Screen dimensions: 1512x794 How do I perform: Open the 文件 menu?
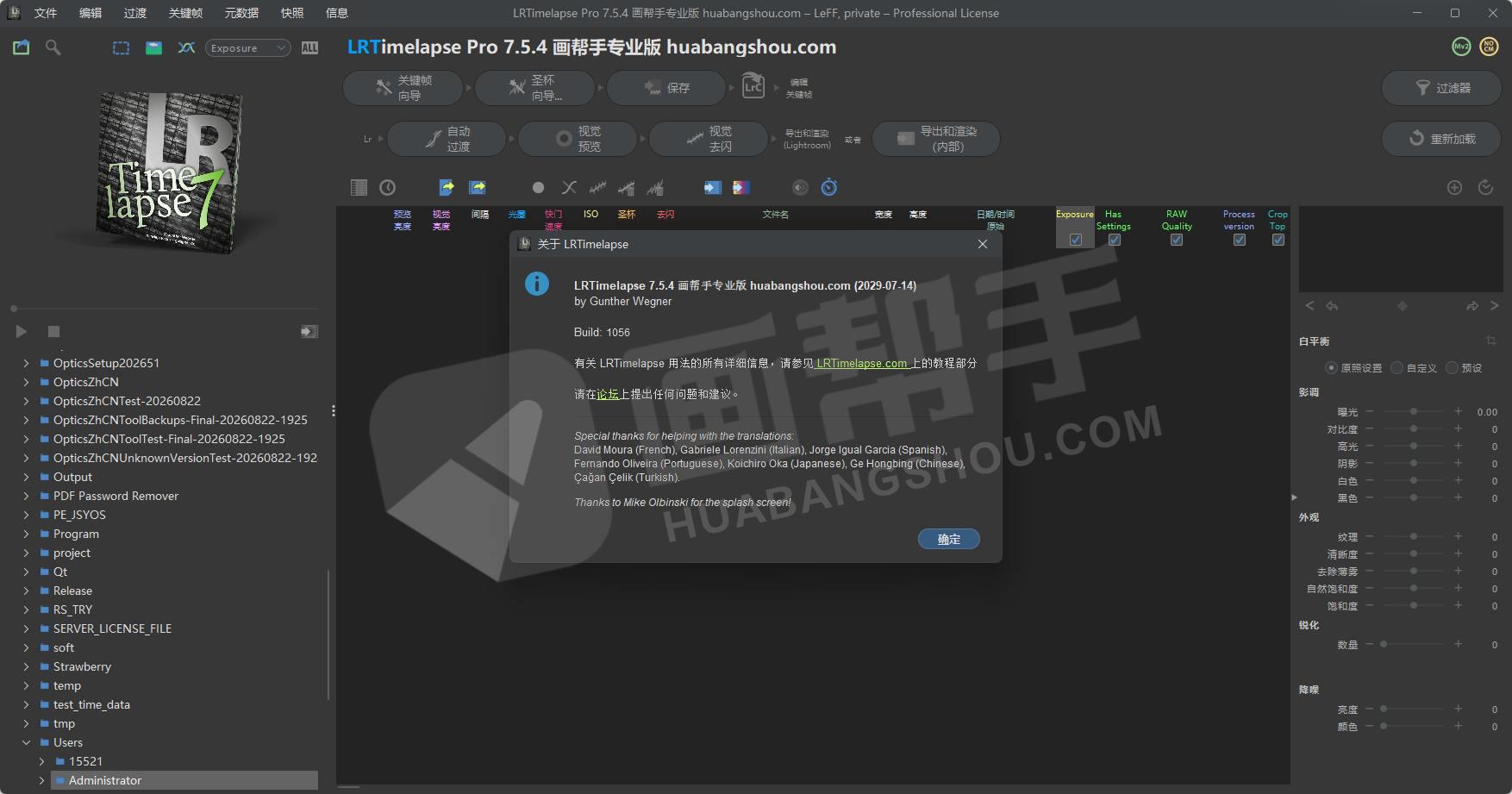point(46,13)
